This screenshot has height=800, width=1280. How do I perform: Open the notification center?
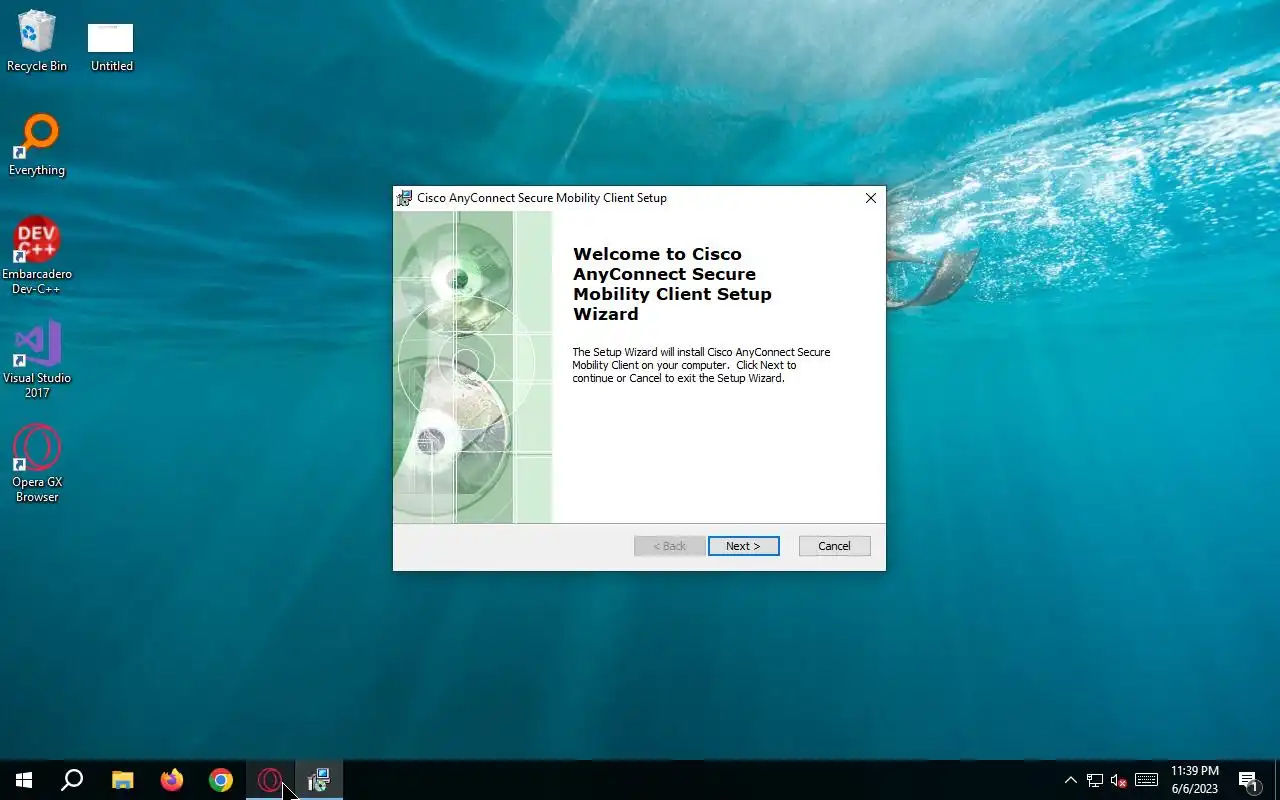click(x=1247, y=780)
